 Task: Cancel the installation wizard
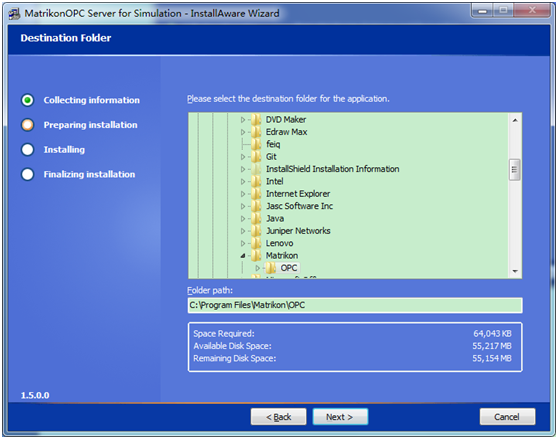click(x=507, y=417)
